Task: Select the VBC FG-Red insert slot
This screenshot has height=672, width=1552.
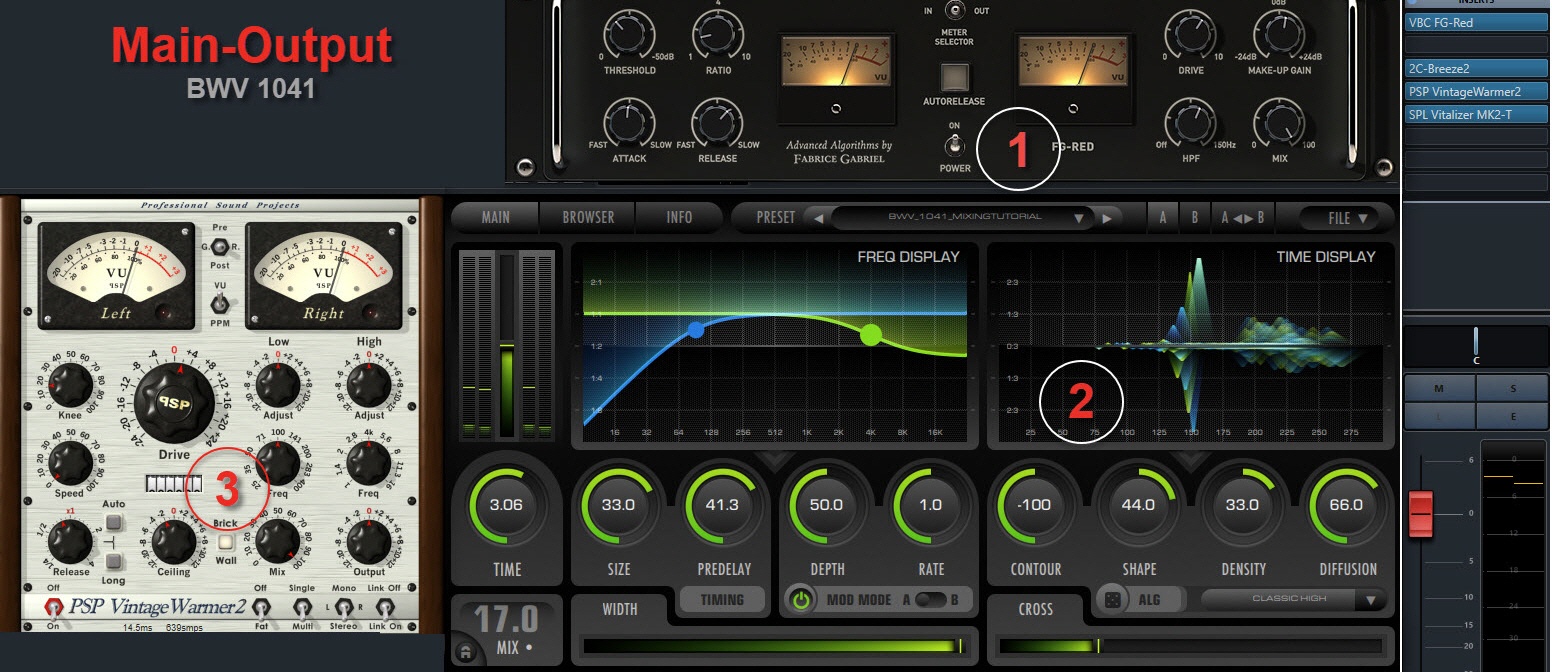Action: (x=1475, y=22)
